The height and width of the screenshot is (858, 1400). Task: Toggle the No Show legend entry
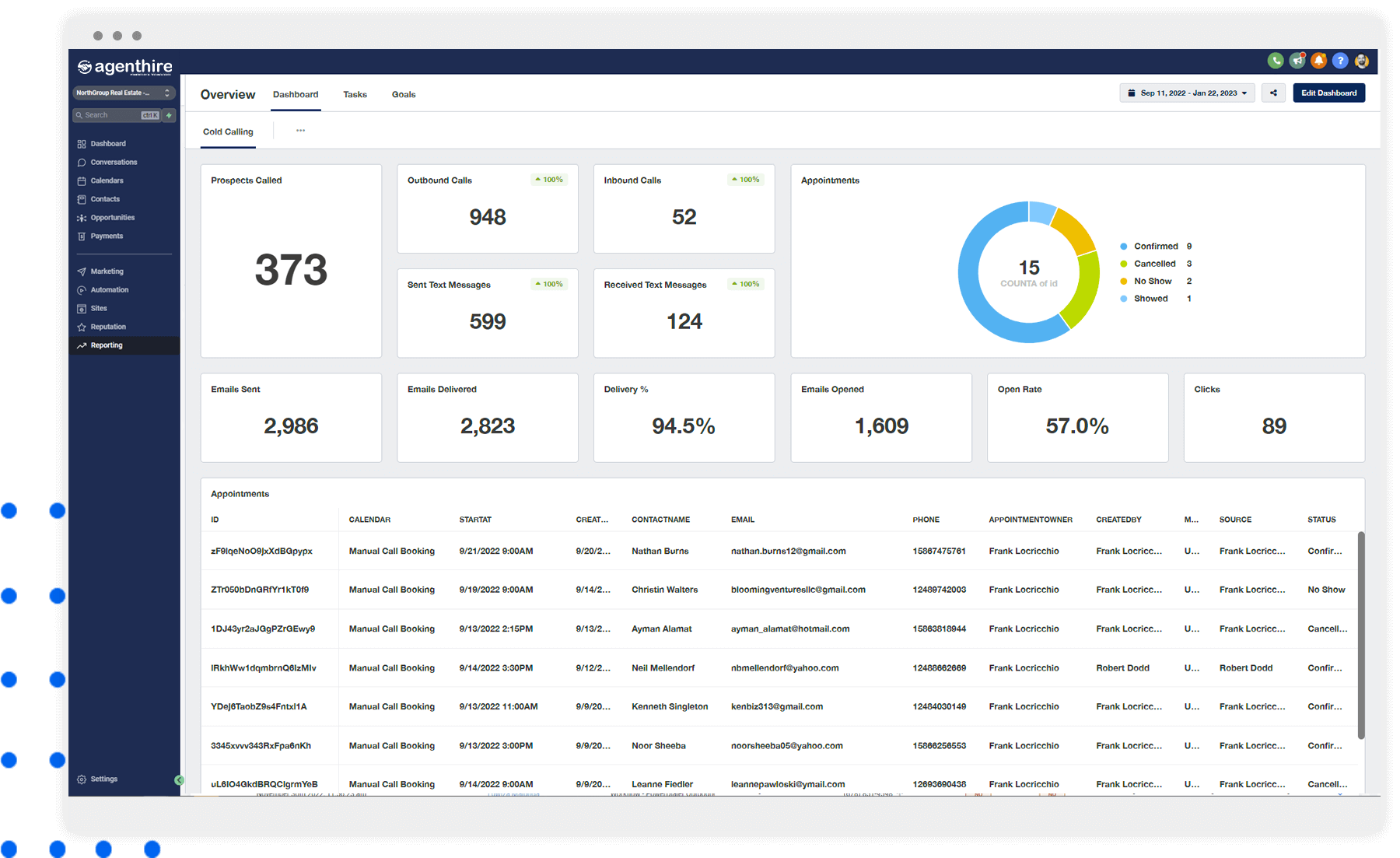(1152, 282)
